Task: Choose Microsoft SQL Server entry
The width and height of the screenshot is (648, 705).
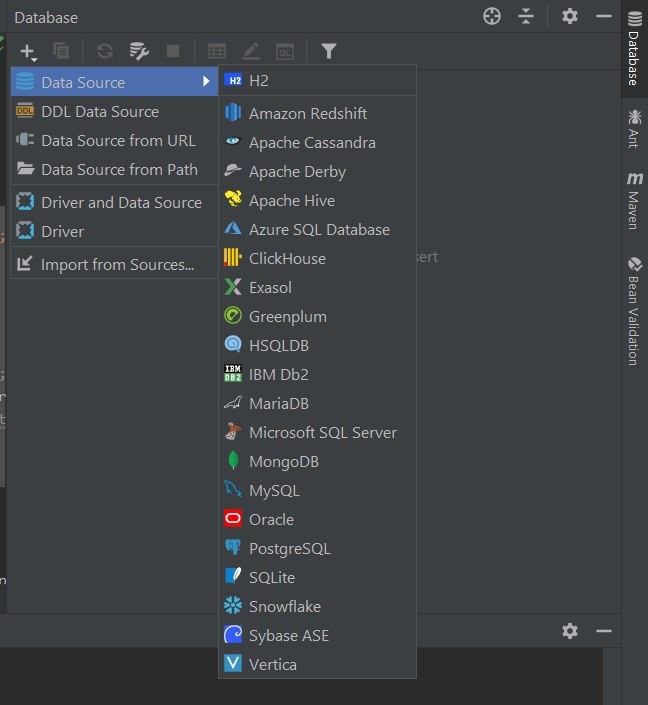Action: point(317,433)
